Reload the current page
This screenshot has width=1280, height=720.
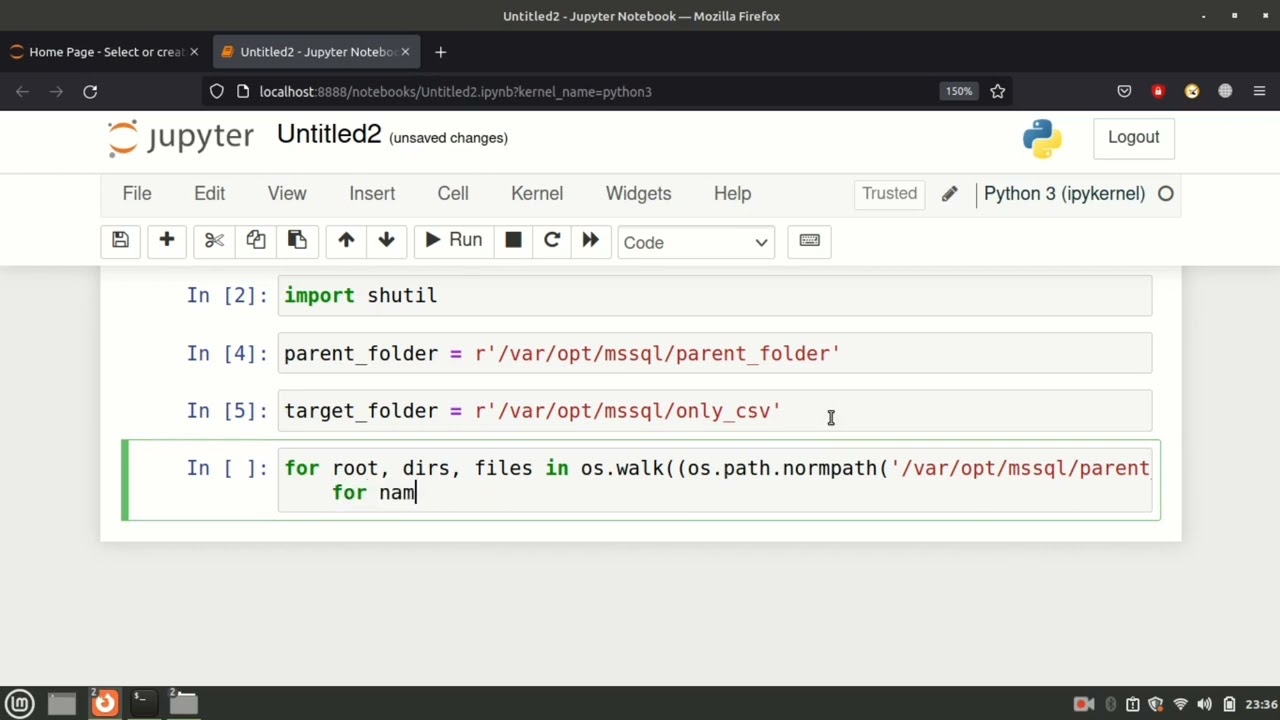tap(90, 91)
